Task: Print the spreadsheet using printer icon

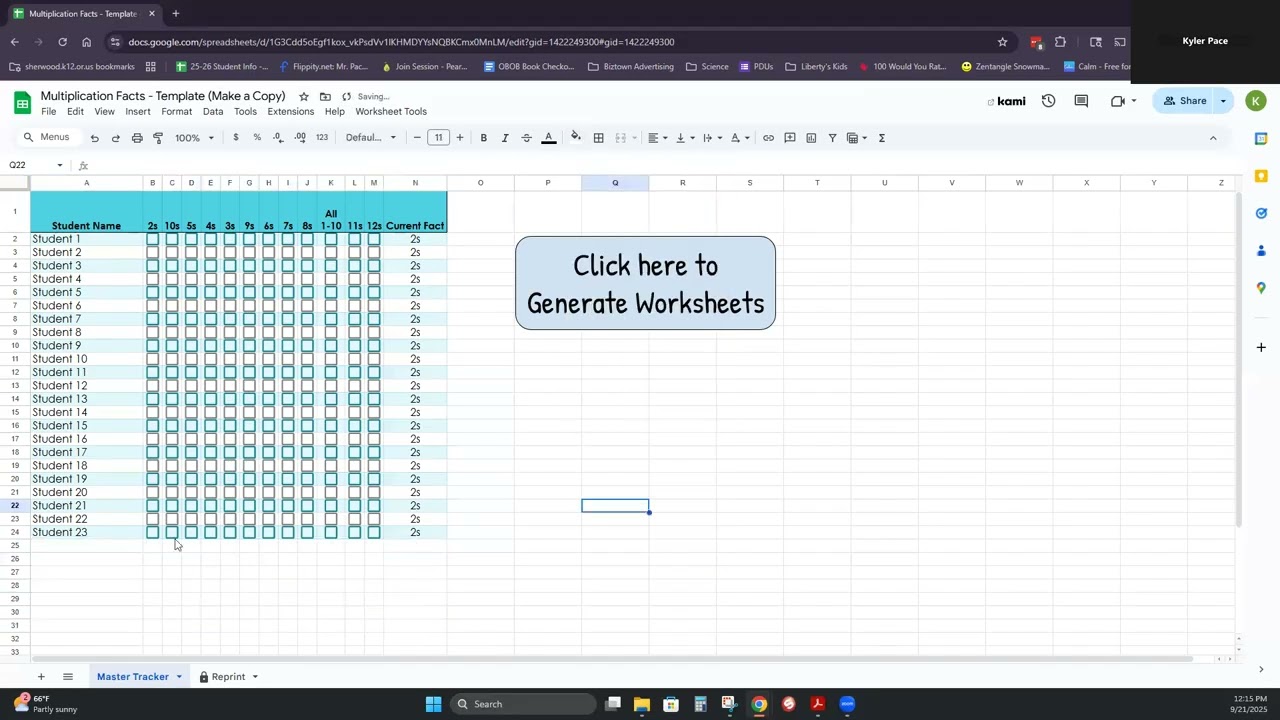Action: [137, 138]
